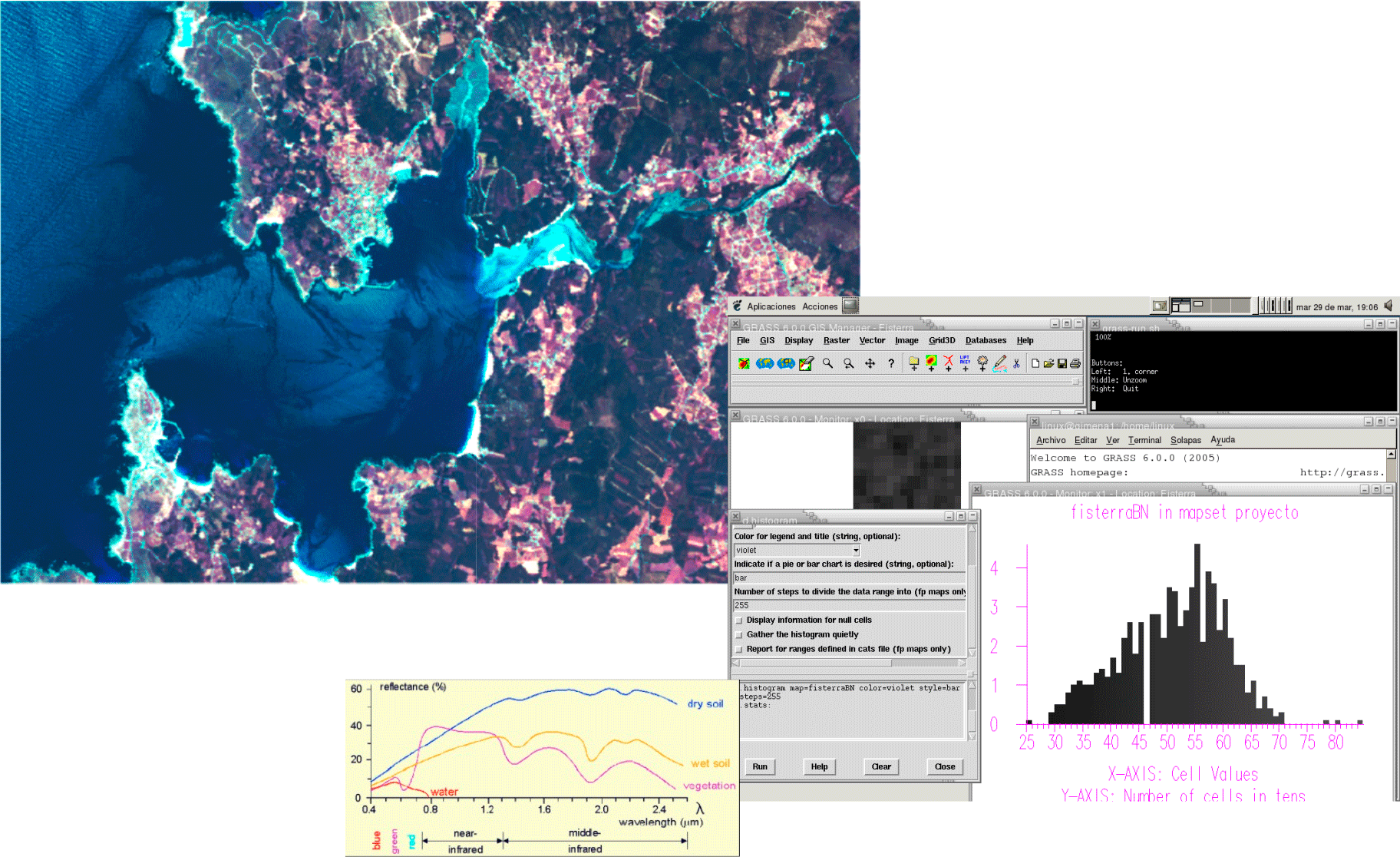Click the eraser erase-monitor icon
Viewport: 1400px width, 857px height.
806,363
